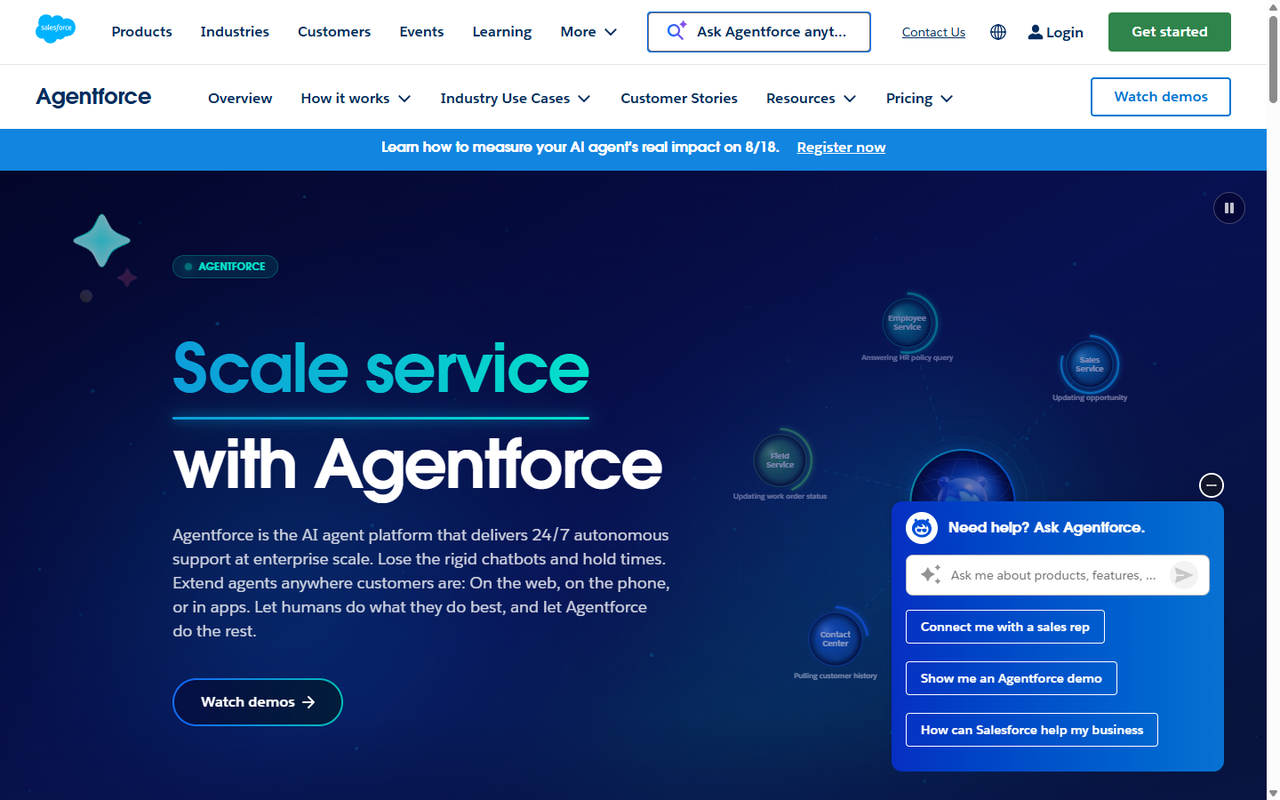Expand the More menu
This screenshot has width=1280, height=800.
tap(589, 32)
